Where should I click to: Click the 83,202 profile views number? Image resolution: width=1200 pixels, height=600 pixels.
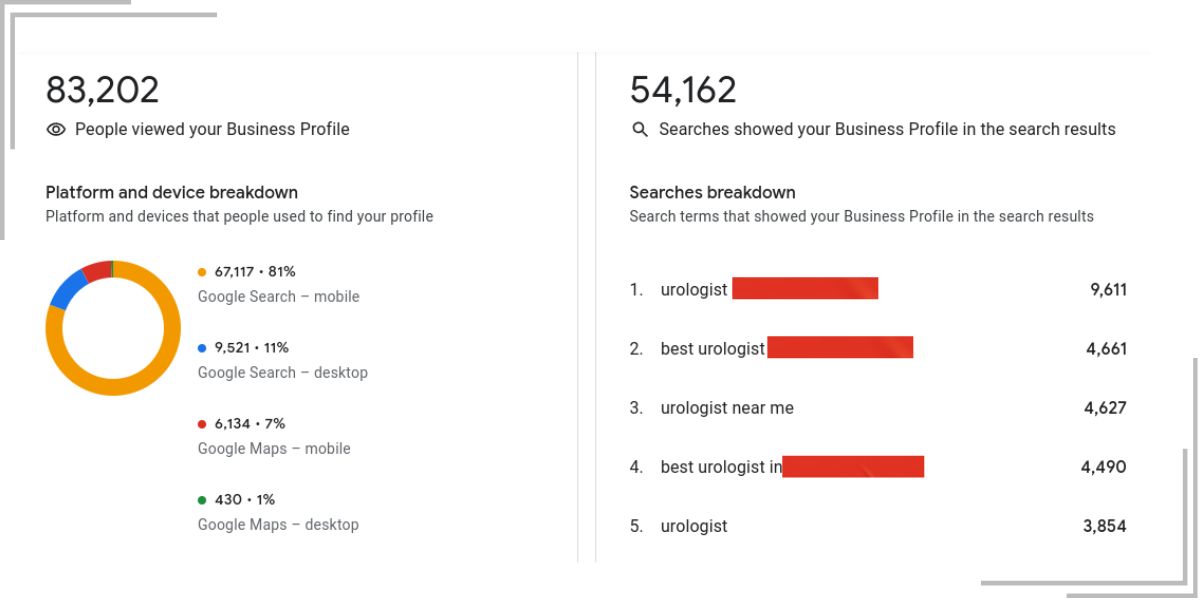pos(102,90)
